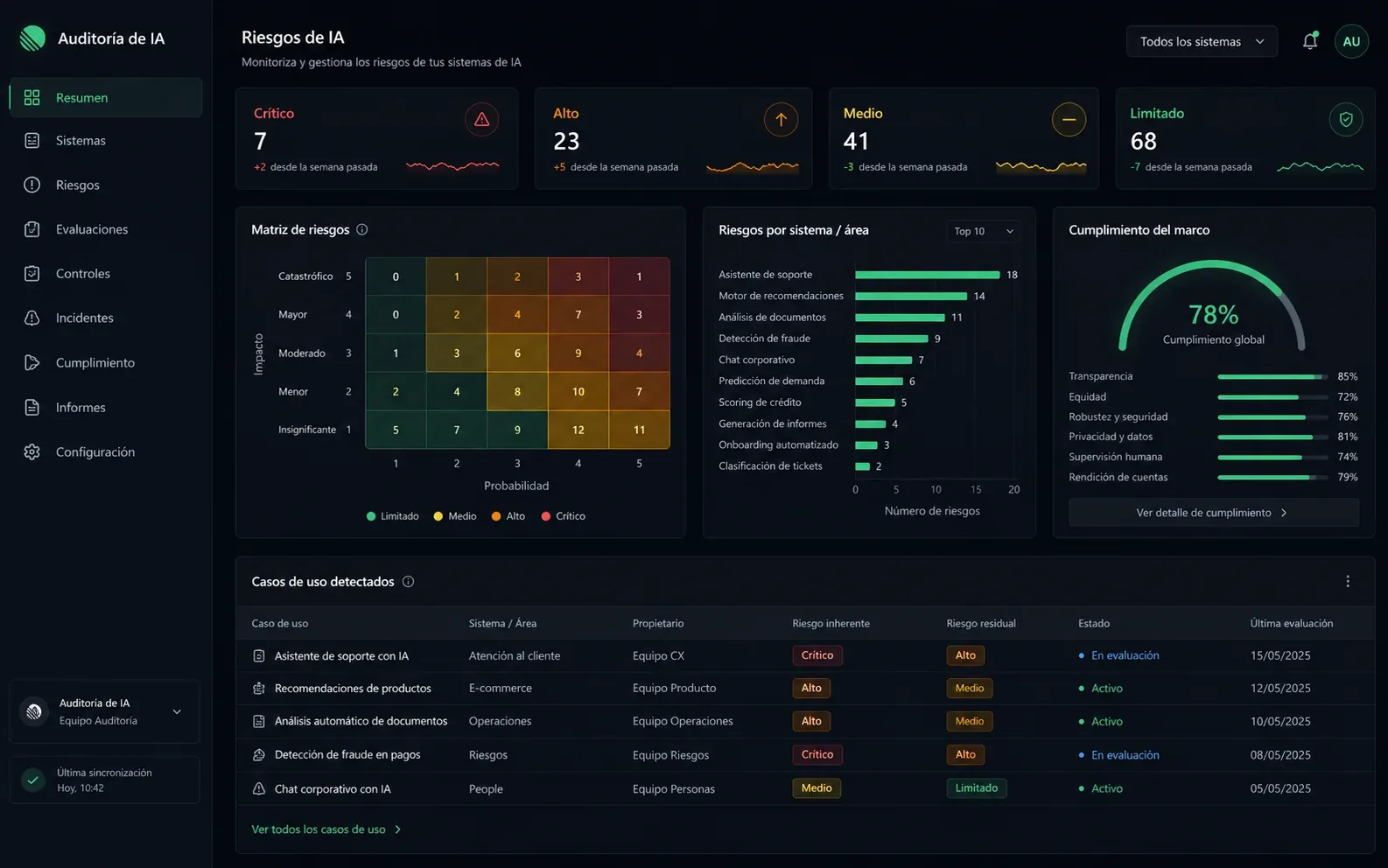
Task: Click the Resumen grid icon in sidebar
Action: [x=32, y=98]
